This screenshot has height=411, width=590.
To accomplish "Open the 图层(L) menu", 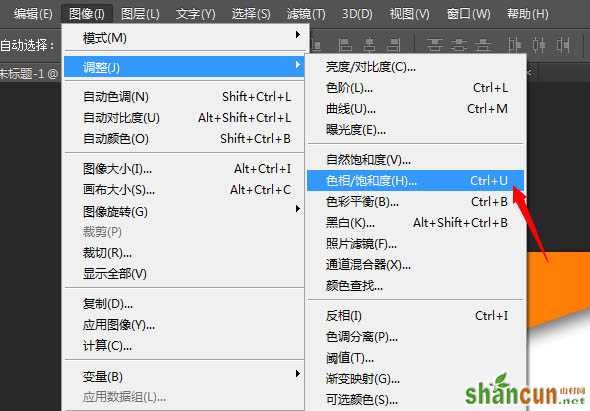I will coord(140,14).
